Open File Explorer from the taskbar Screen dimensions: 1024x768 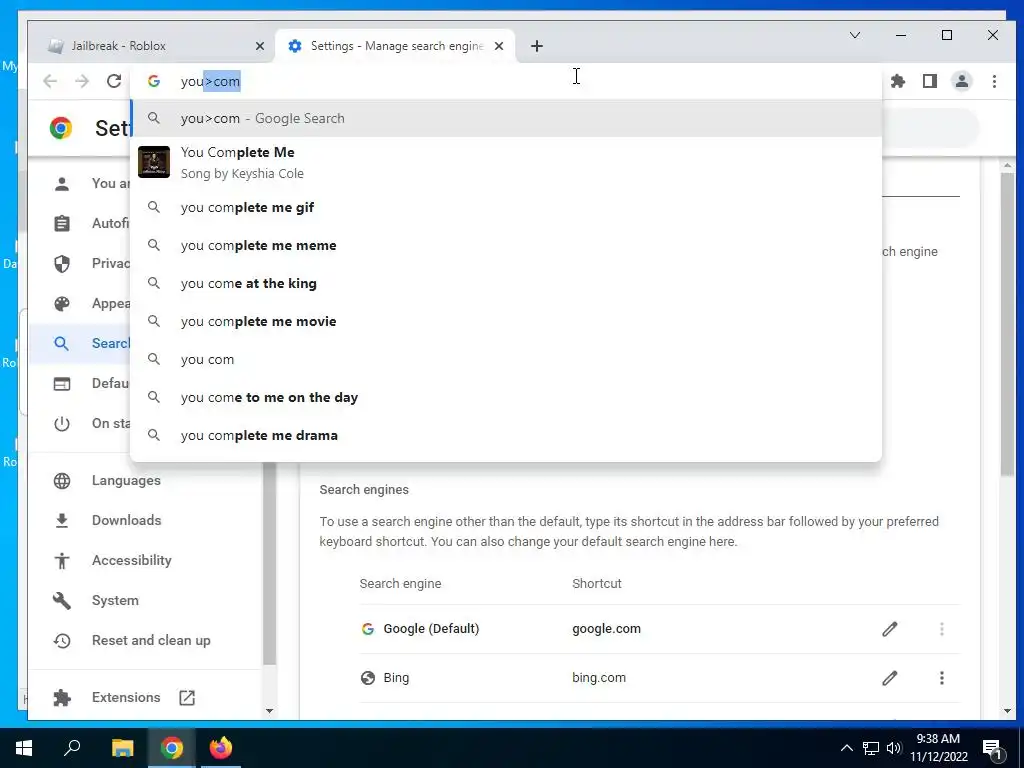tap(122, 748)
